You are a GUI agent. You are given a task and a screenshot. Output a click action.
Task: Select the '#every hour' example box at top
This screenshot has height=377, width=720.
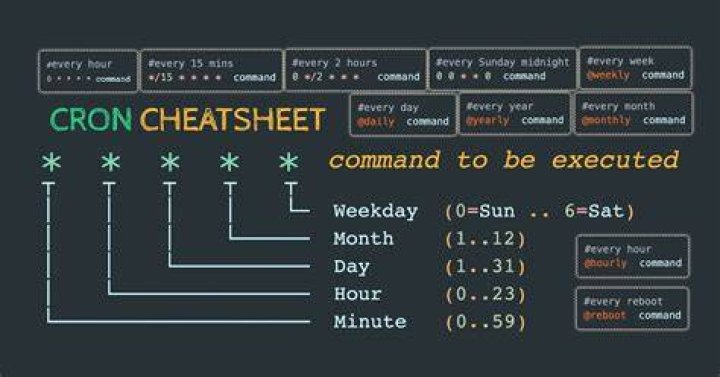tap(88, 71)
